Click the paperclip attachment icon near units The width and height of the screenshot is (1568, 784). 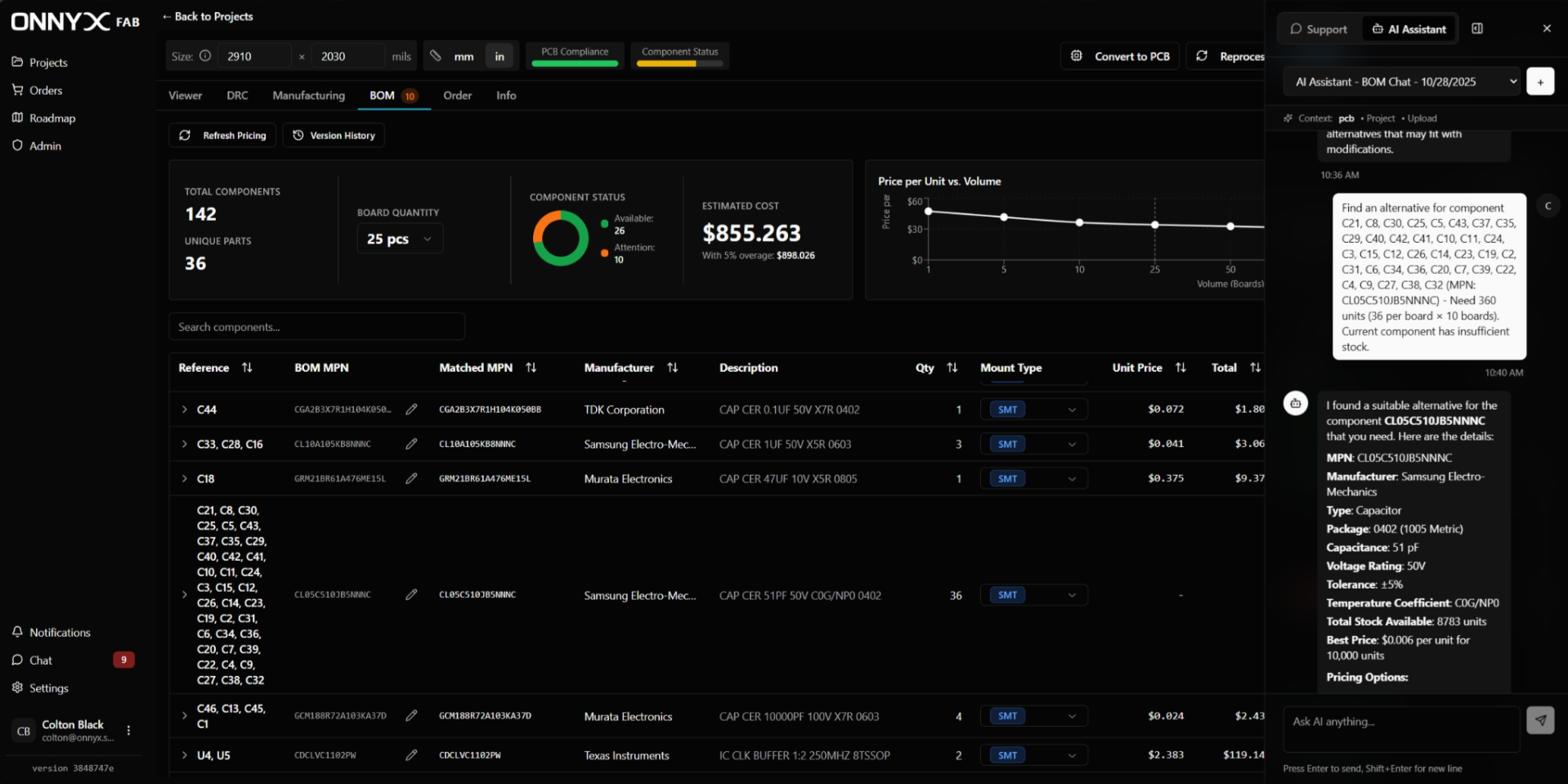click(436, 56)
